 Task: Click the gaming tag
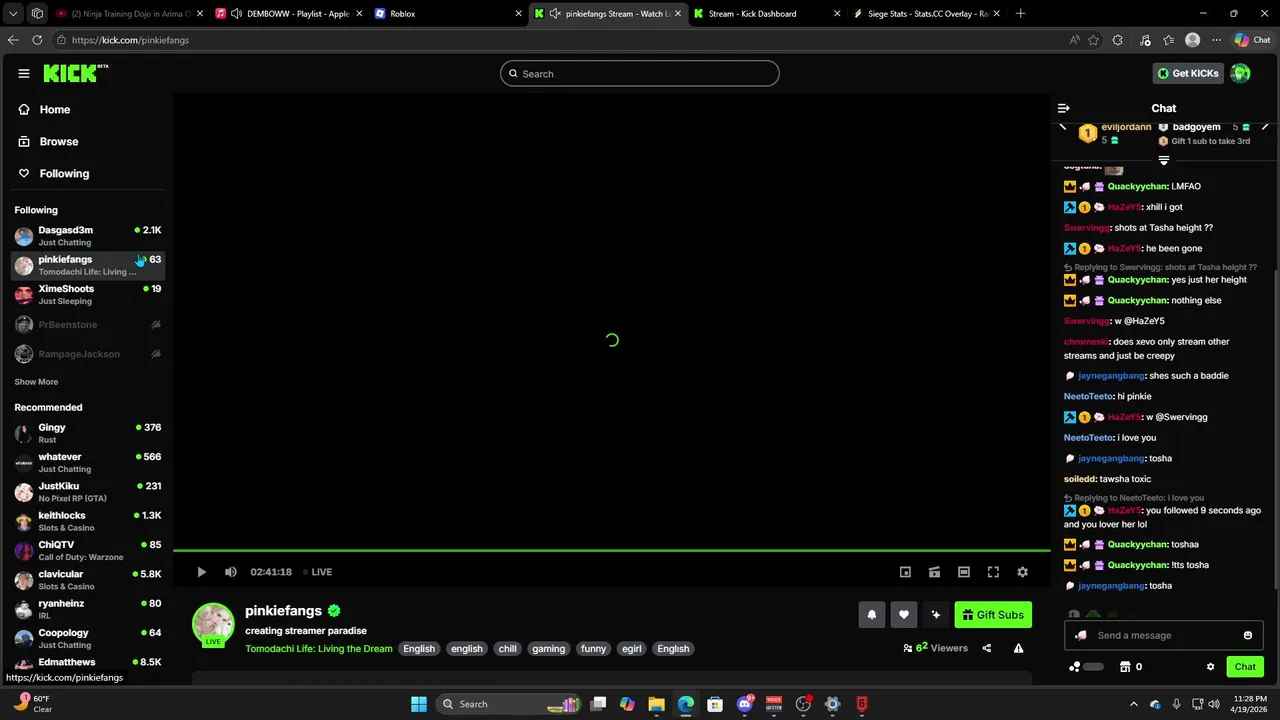point(548,649)
